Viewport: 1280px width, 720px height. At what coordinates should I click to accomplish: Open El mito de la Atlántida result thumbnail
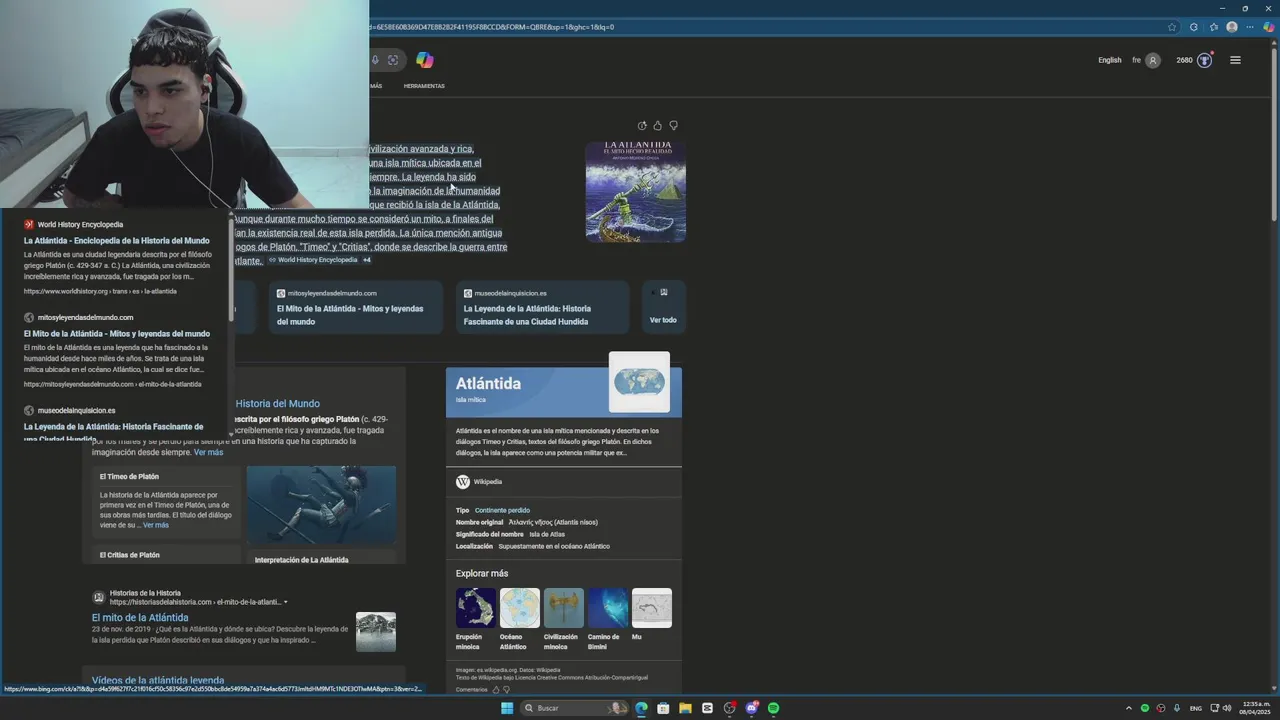(x=376, y=632)
